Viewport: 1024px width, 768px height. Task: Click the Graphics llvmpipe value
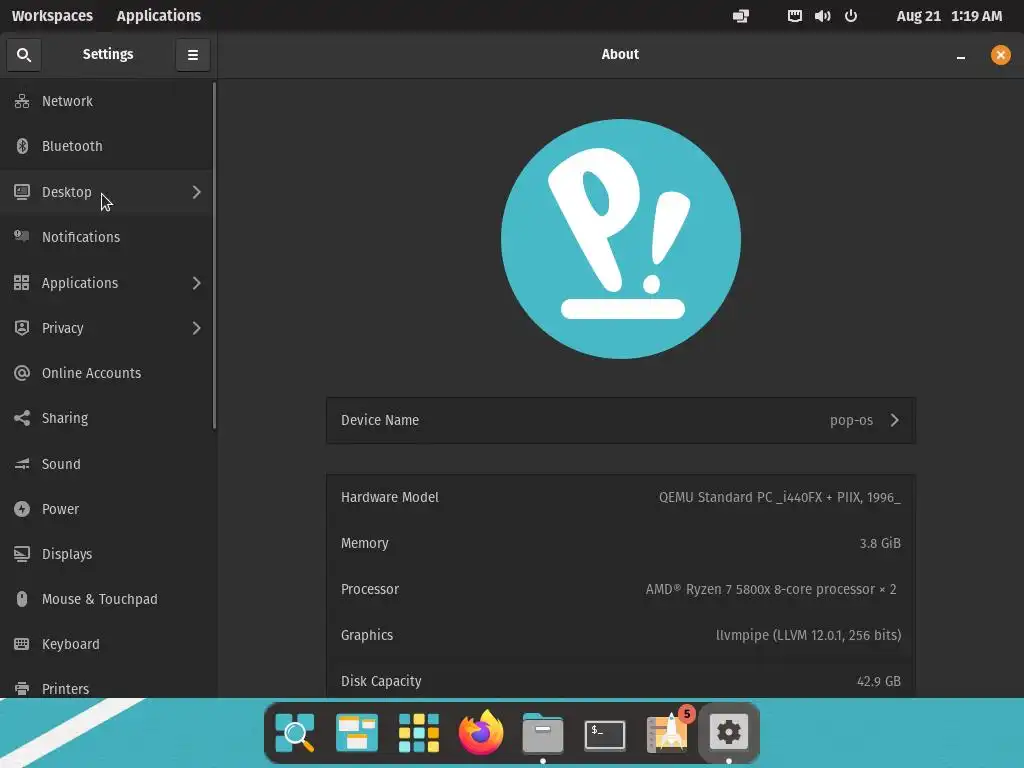[x=808, y=635]
